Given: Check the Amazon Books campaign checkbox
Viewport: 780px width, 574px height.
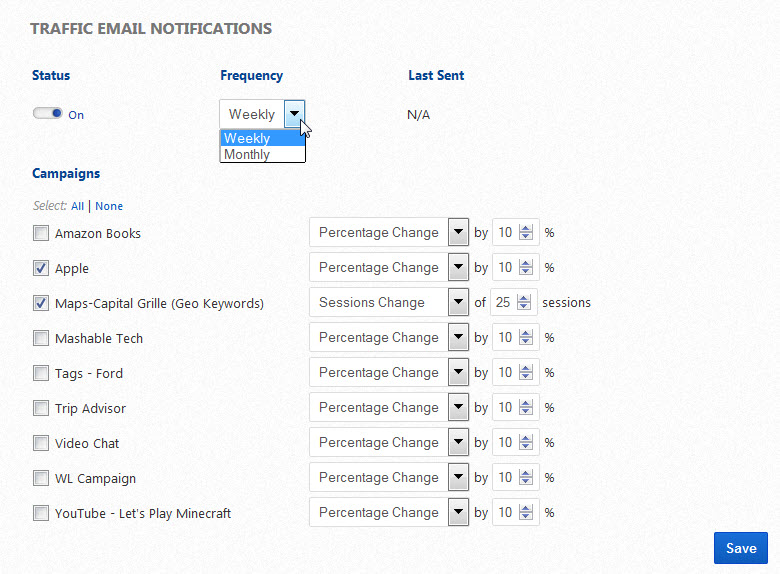Looking at the screenshot, I should (x=41, y=234).
